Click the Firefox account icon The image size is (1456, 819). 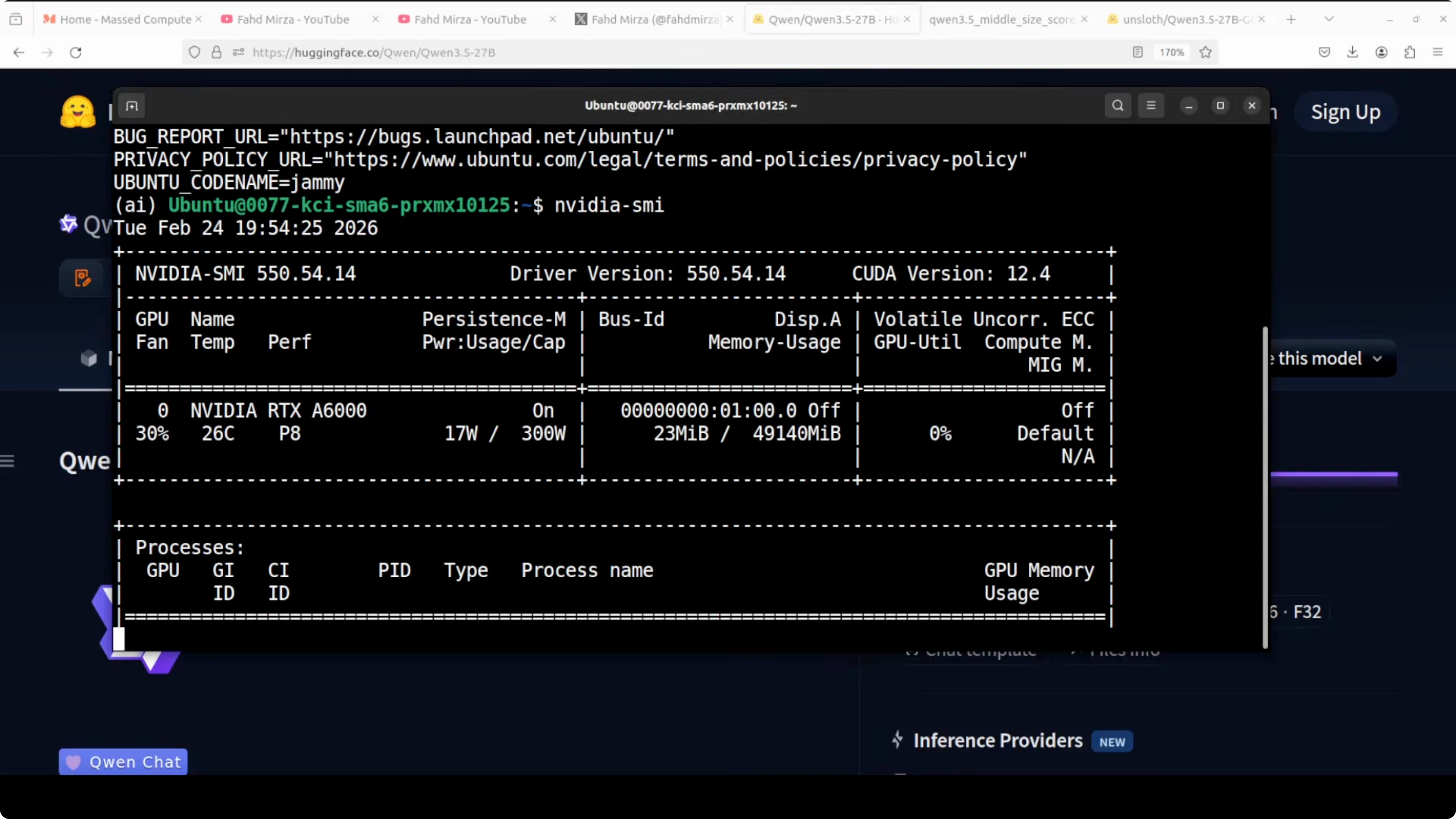1381,53
